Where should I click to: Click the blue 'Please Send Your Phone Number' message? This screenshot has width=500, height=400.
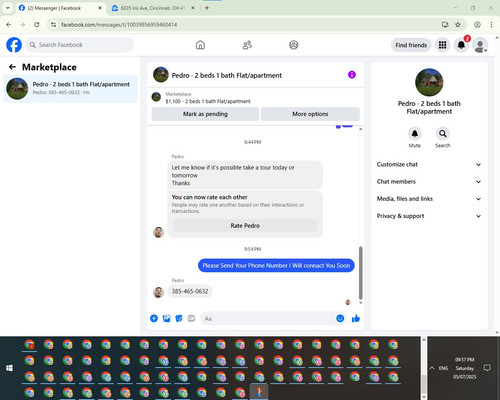[276, 266]
